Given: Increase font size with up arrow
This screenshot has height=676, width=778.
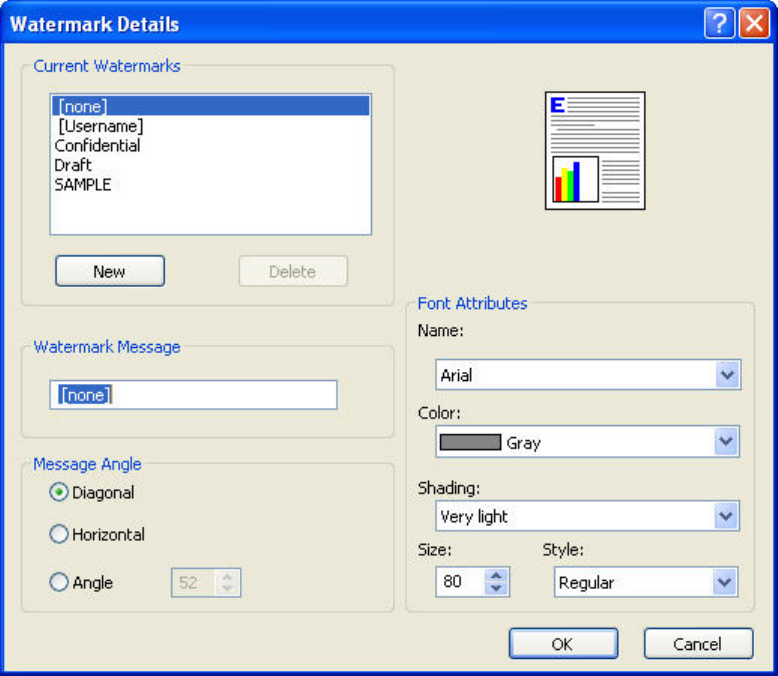Looking at the screenshot, I should (497, 575).
